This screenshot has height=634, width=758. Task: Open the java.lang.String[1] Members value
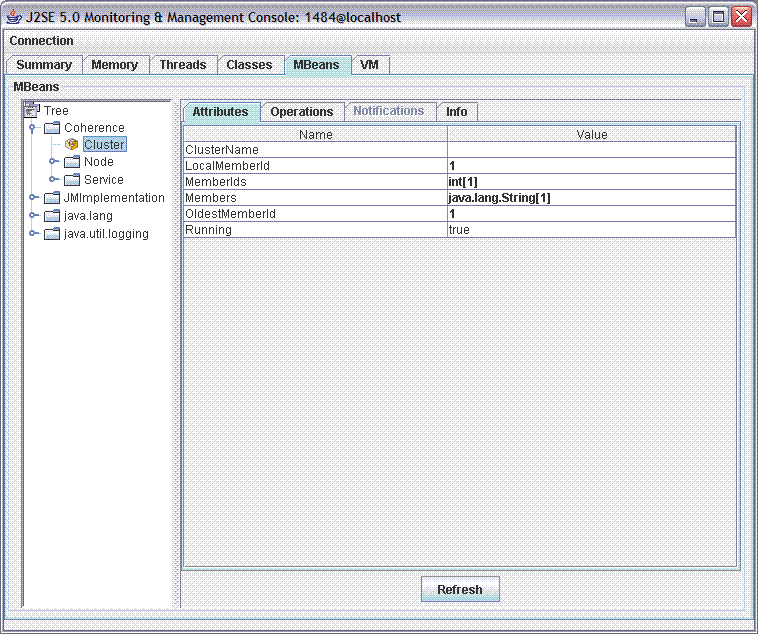point(592,197)
